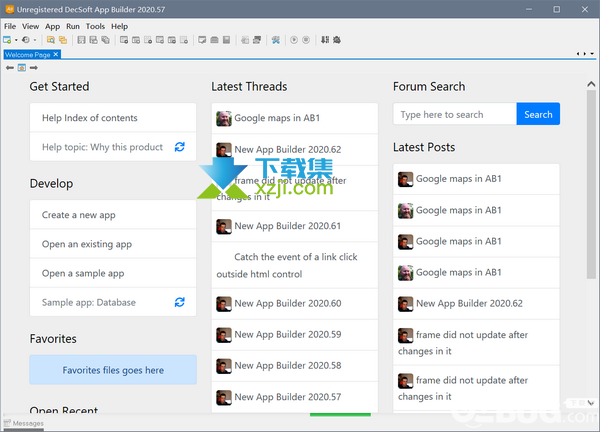The height and width of the screenshot is (432, 600).
Task: Click the vertical scrollbar thumb
Action: (591, 184)
